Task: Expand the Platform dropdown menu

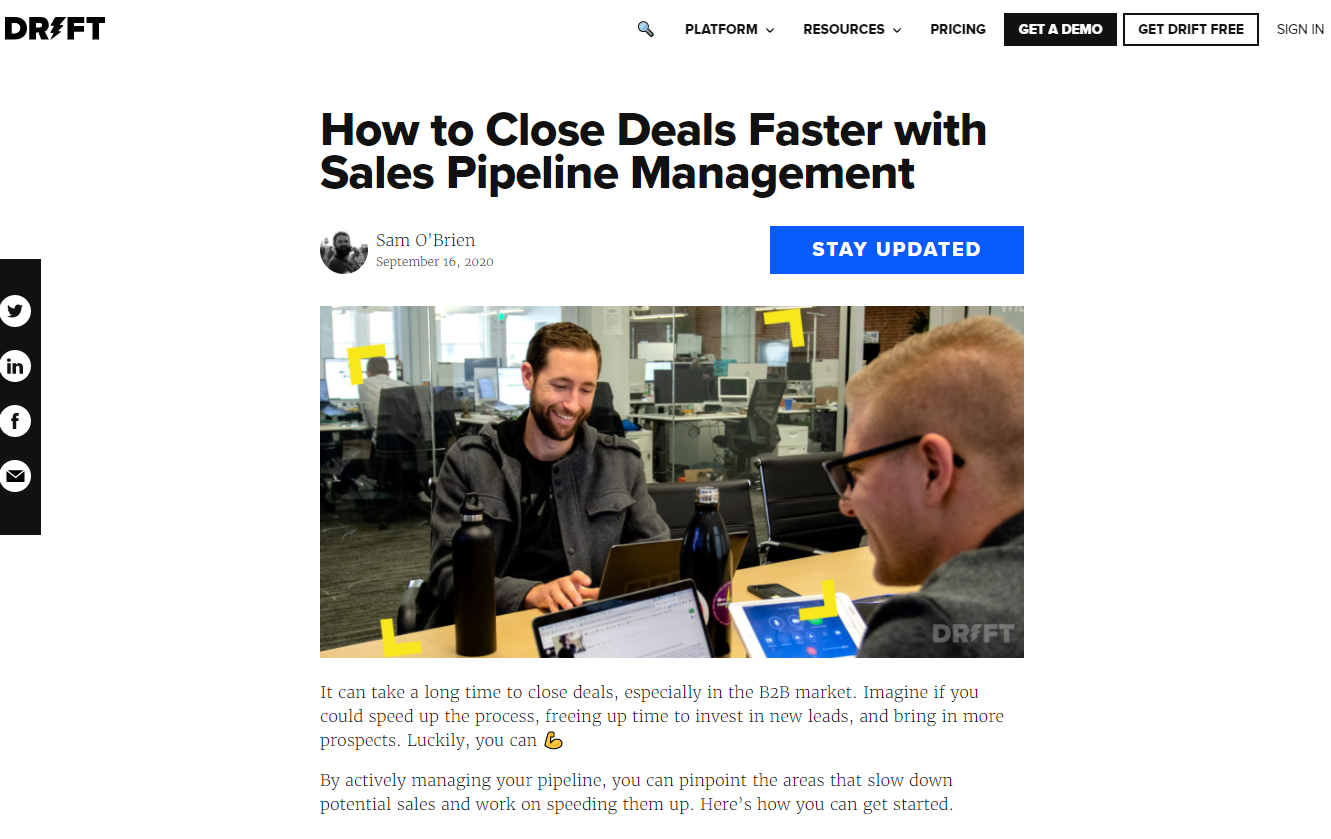Action: (729, 29)
